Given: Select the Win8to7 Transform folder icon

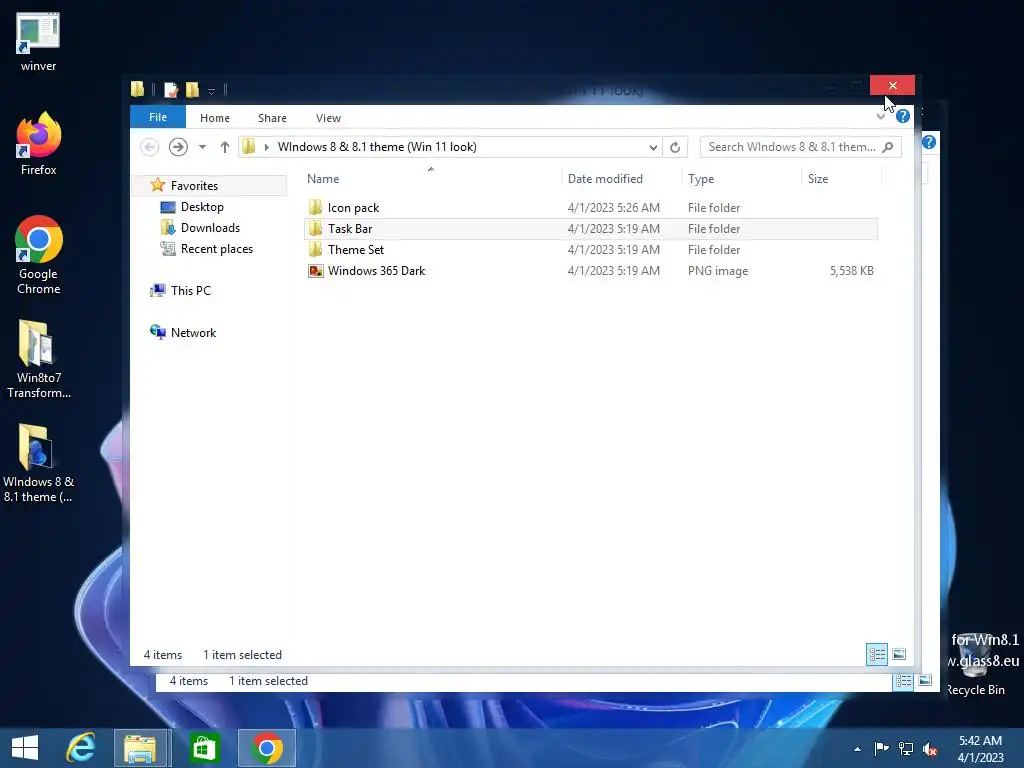Looking at the screenshot, I should click(x=39, y=359).
